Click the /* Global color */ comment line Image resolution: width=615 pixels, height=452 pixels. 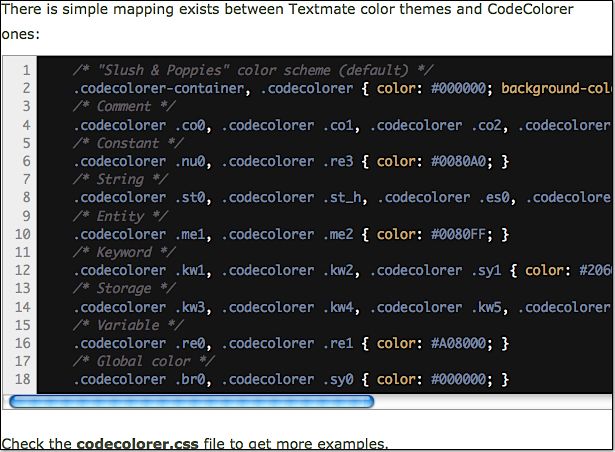coord(144,361)
